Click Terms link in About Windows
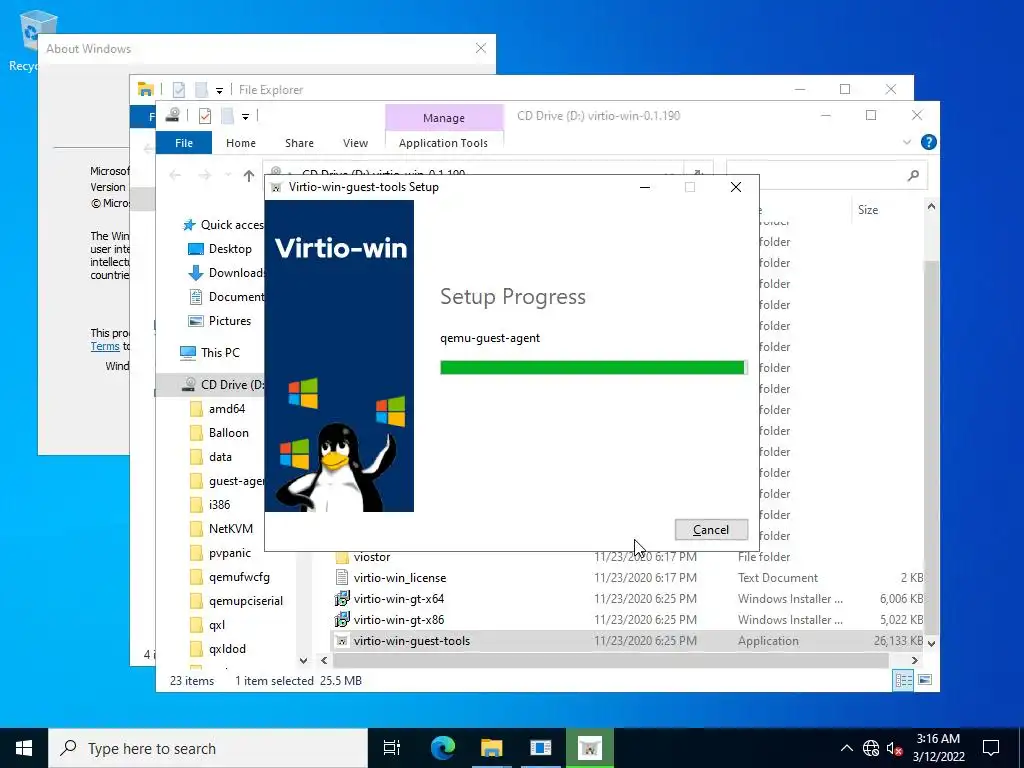The height and width of the screenshot is (768, 1024). [105, 347]
